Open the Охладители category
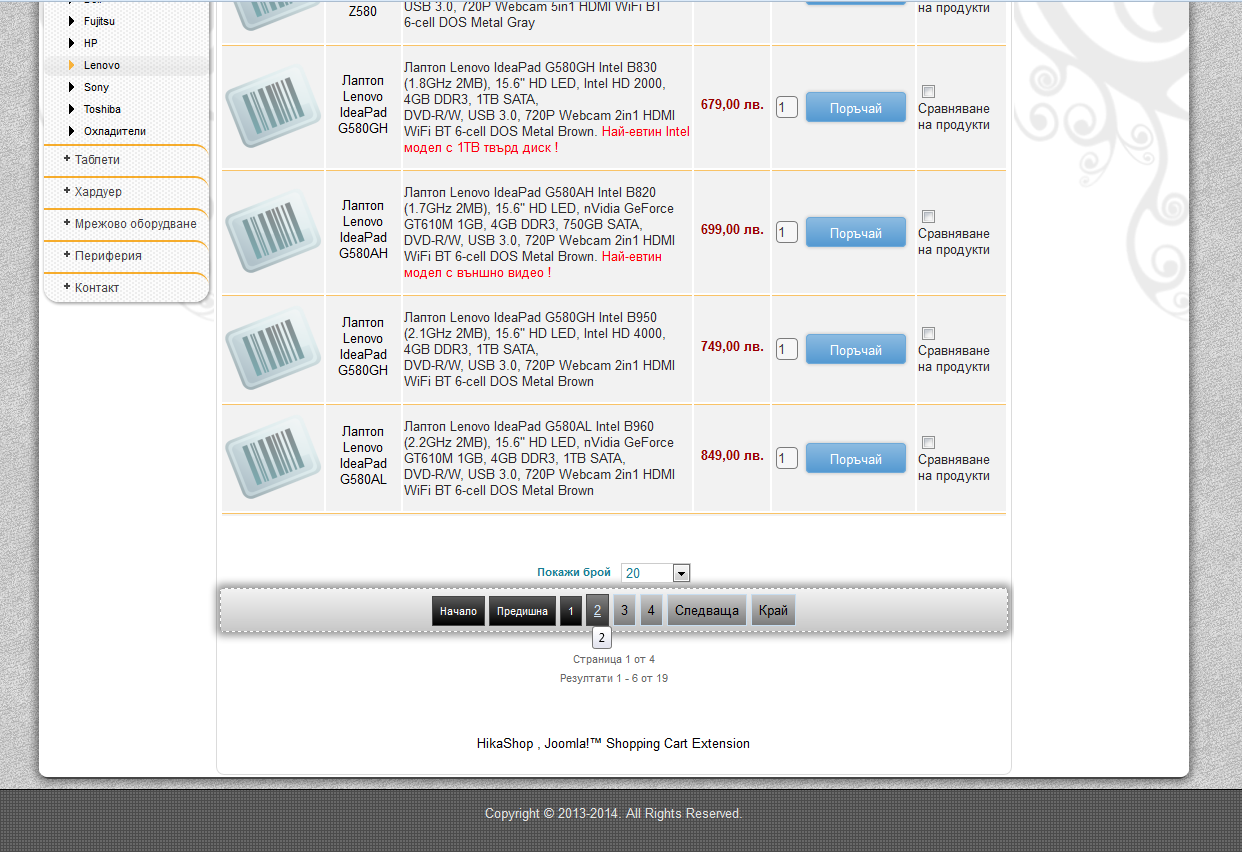Image resolution: width=1242 pixels, height=852 pixels. [115, 131]
